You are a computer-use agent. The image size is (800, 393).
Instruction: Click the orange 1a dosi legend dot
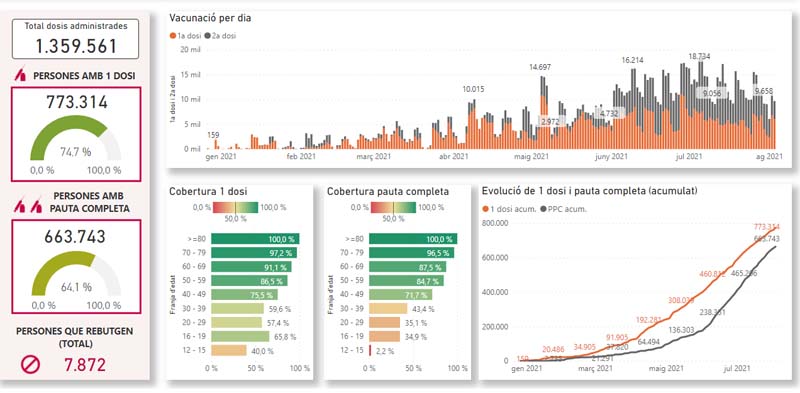(172, 36)
